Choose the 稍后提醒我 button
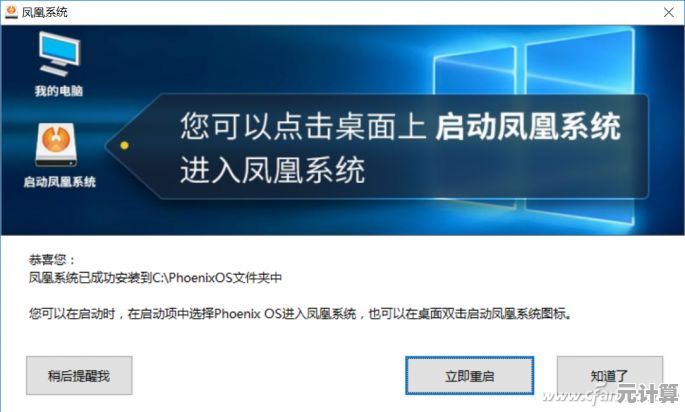 79,376
